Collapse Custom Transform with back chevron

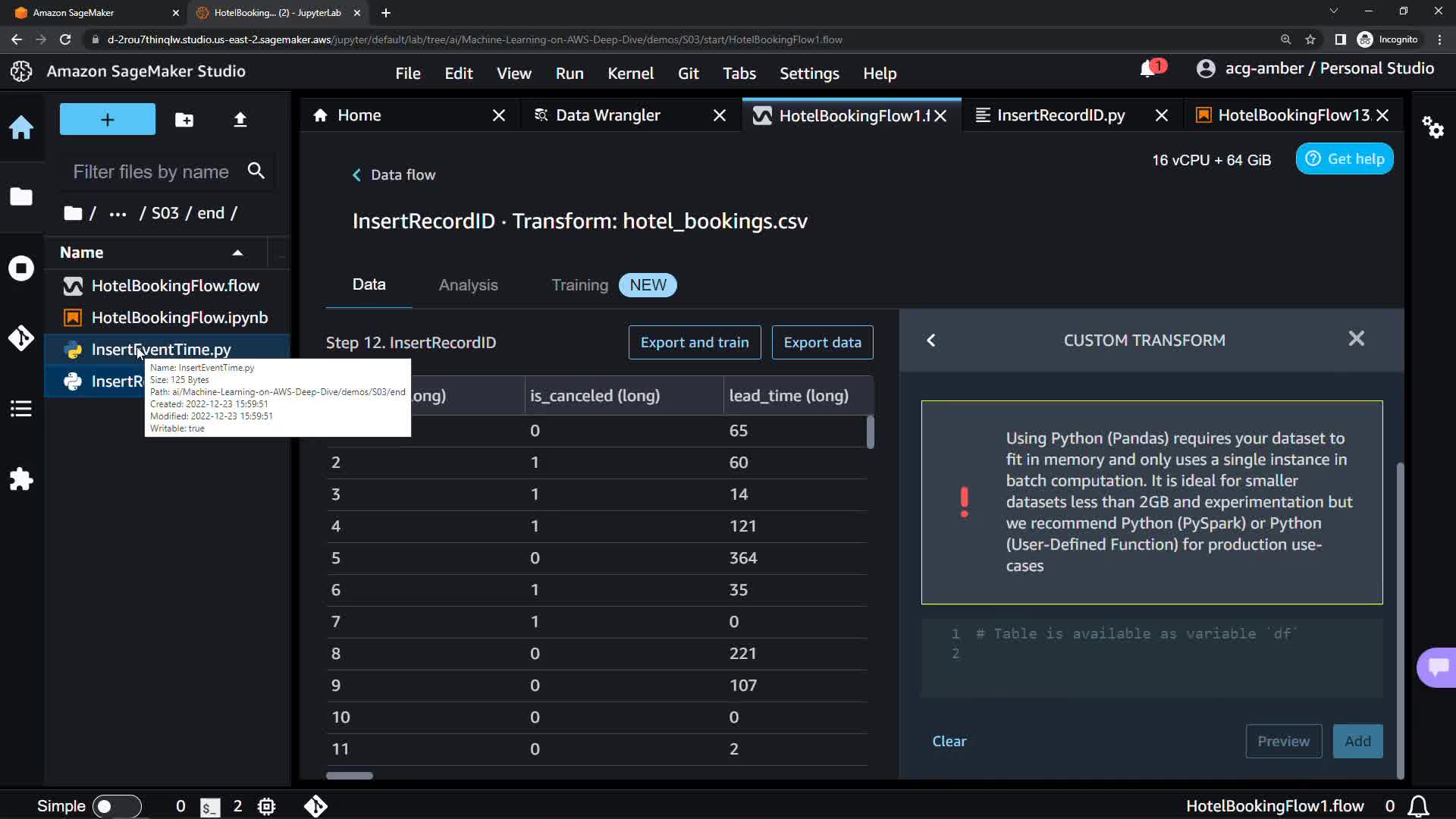931,340
